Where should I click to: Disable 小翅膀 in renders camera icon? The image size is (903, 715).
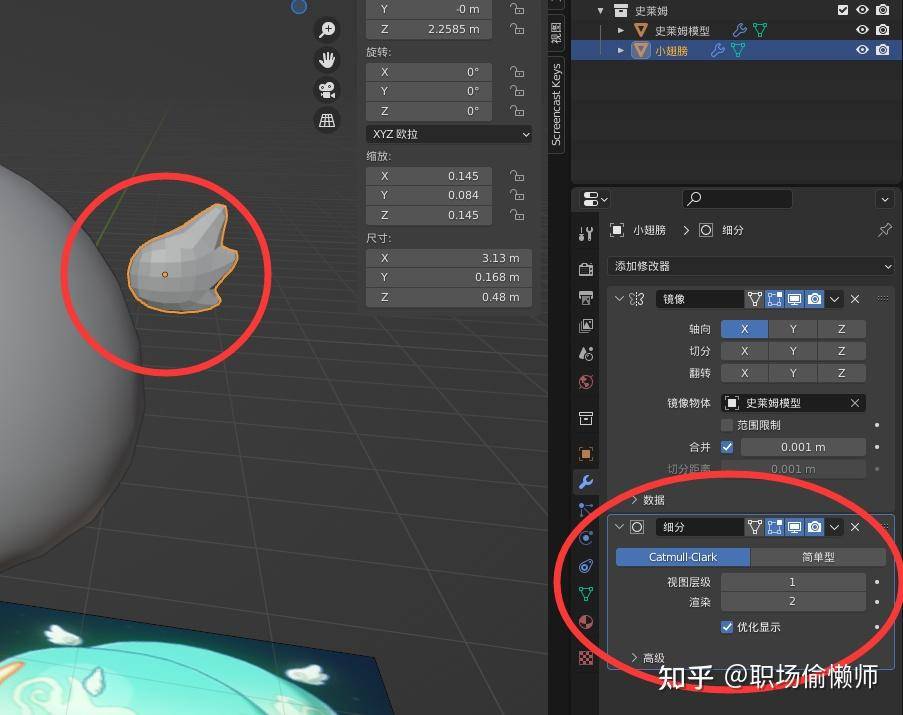(882, 50)
